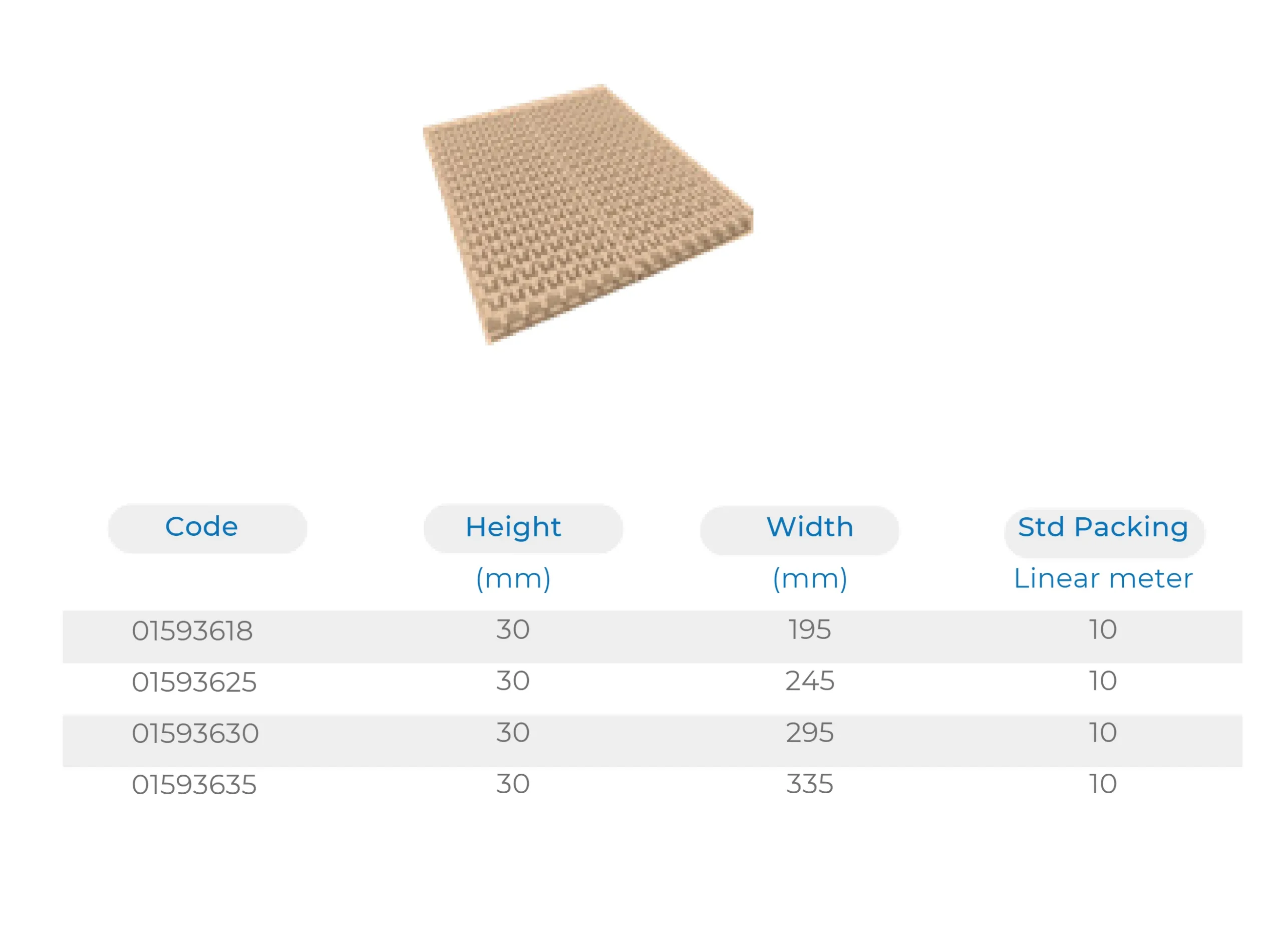The height and width of the screenshot is (952, 1282).
Task: Click the Linear meter unit label
Action: (x=1103, y=578)
